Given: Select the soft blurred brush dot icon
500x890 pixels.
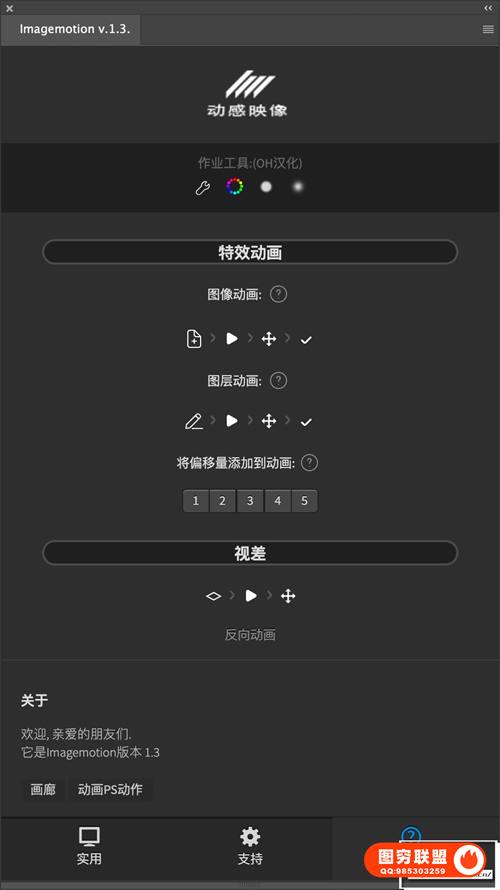Looking at the screenshot, I should (x=298, y=187).
